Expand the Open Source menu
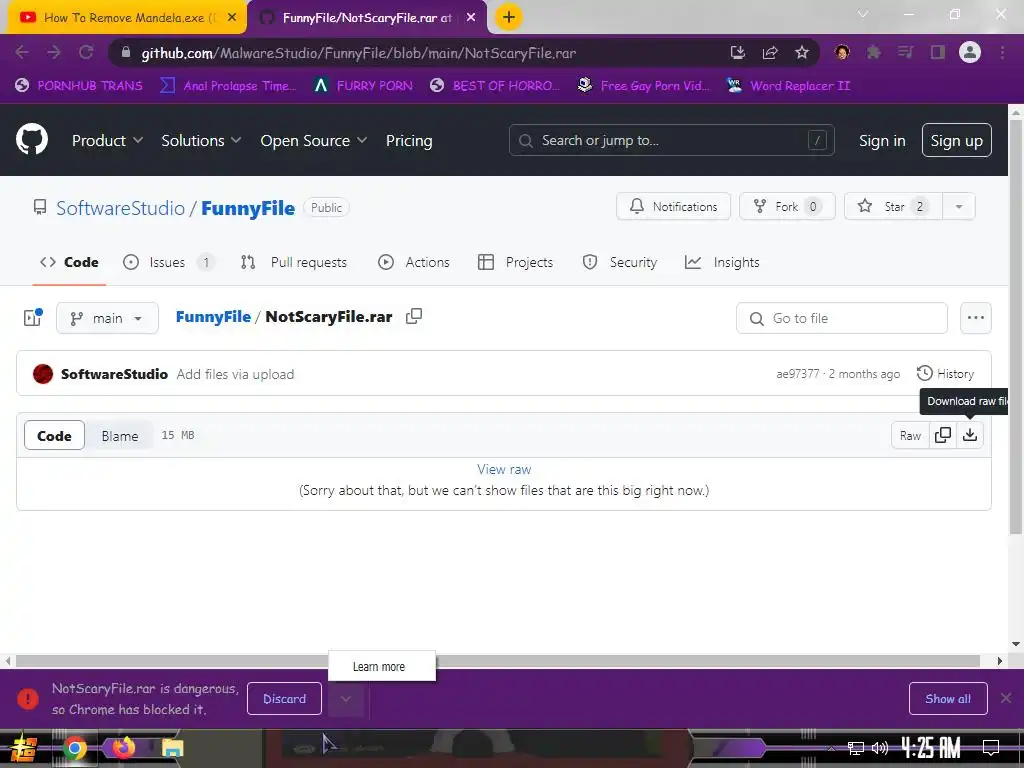This screenshot has height=768, width=1024. point(313,140)
